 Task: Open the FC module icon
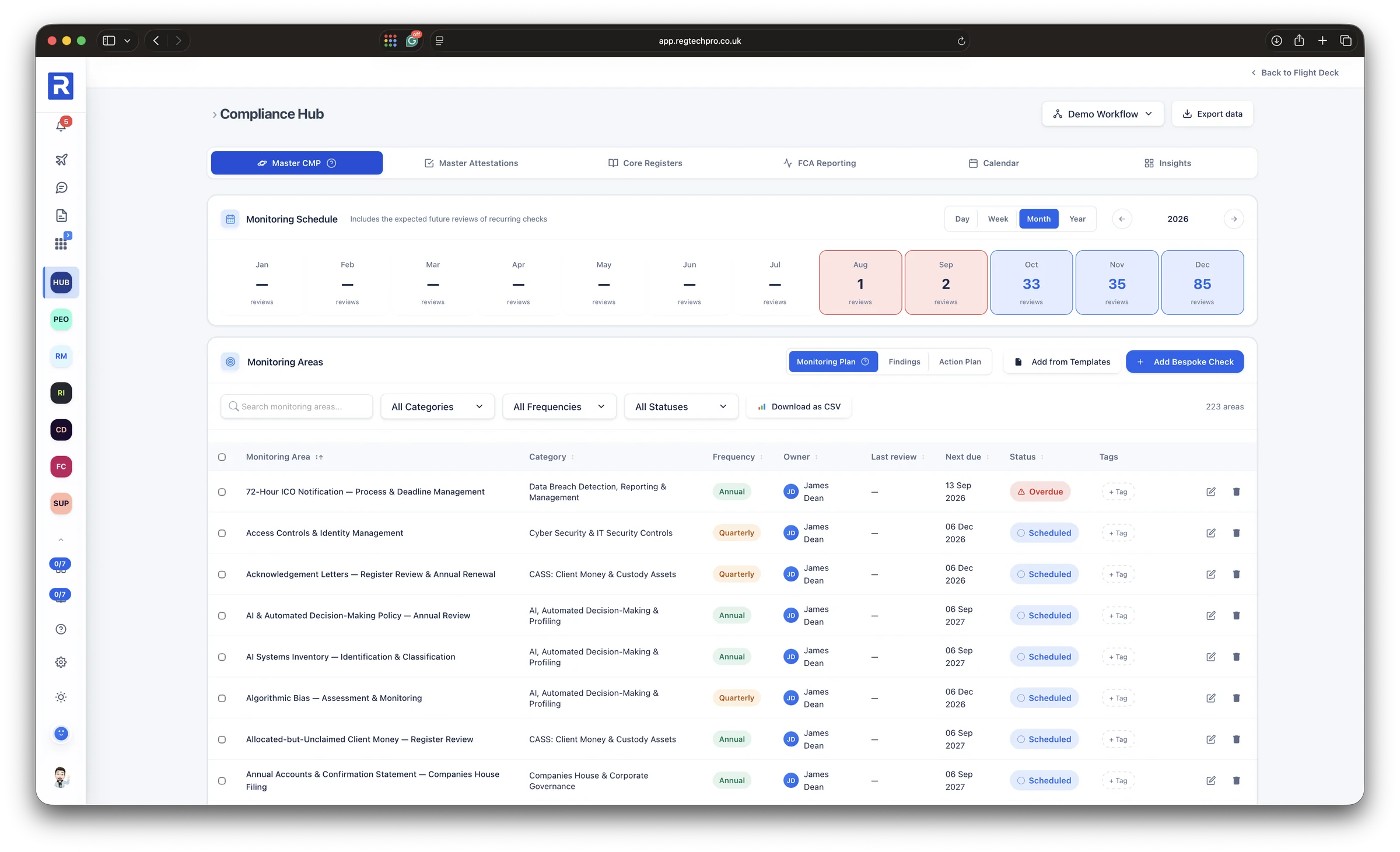point(61,467)
